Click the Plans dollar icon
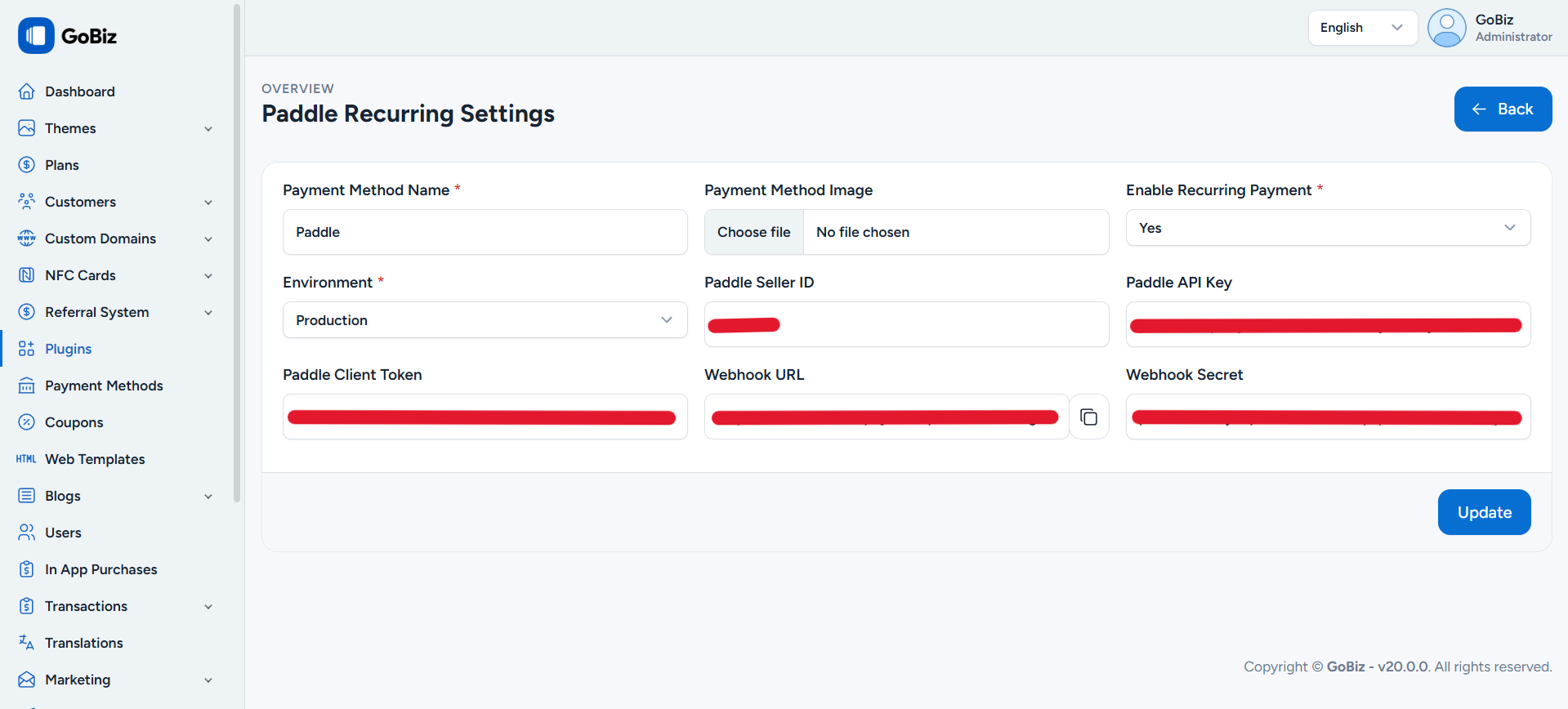Viewport: 1568px width, 709px height. click(27, 165)
